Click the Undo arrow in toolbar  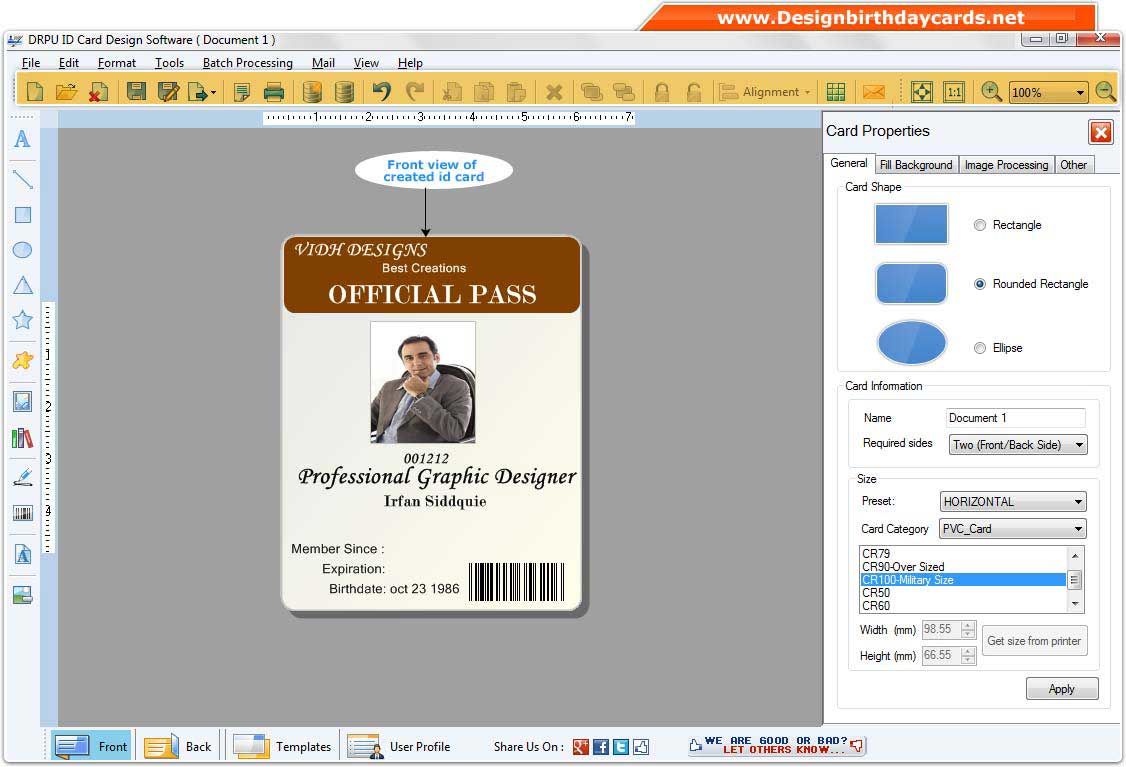pyautogui.click(x=381, y=92)
